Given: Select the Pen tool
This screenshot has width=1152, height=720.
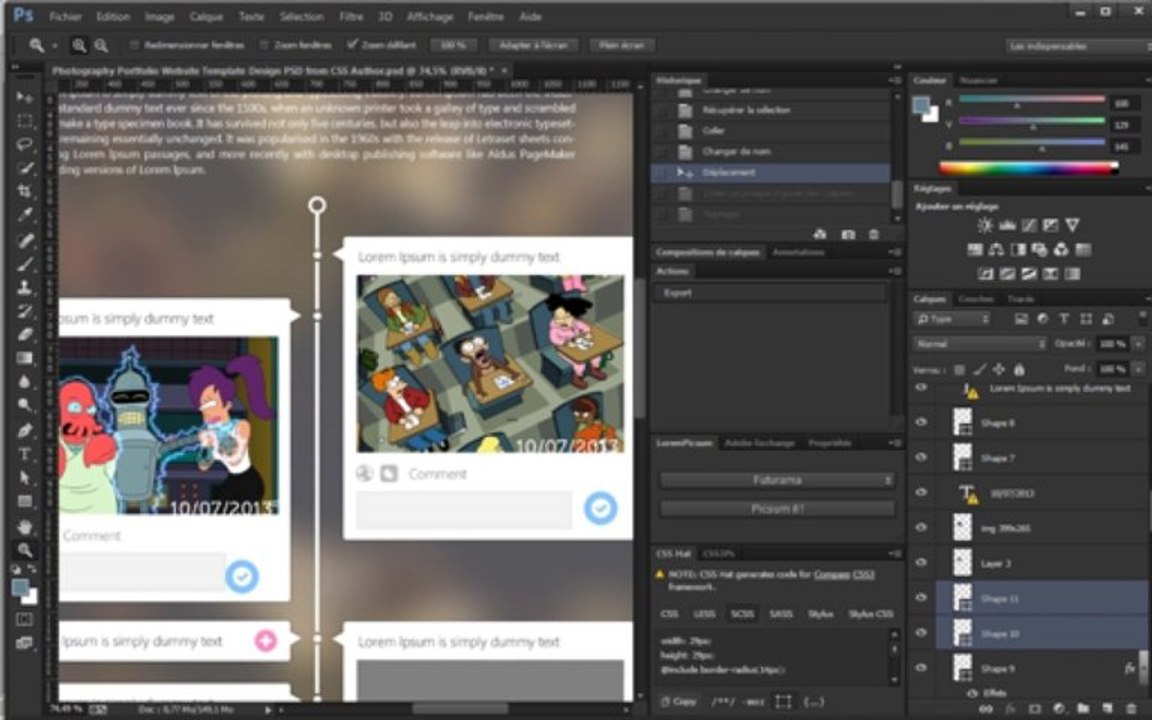Looking at the screenshot, I should (x=24, y=430).
